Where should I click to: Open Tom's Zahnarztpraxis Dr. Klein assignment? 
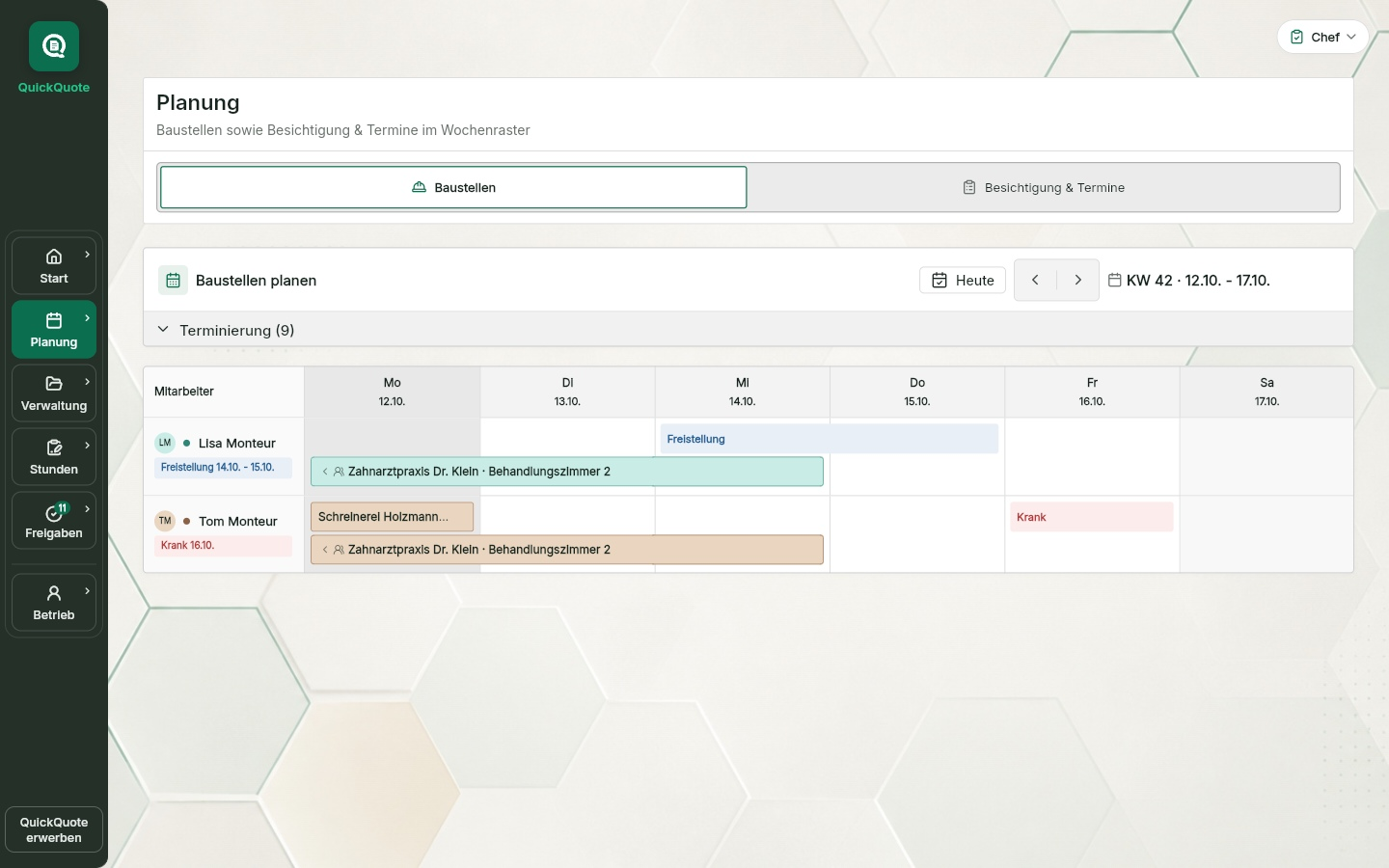click(567, 550)
